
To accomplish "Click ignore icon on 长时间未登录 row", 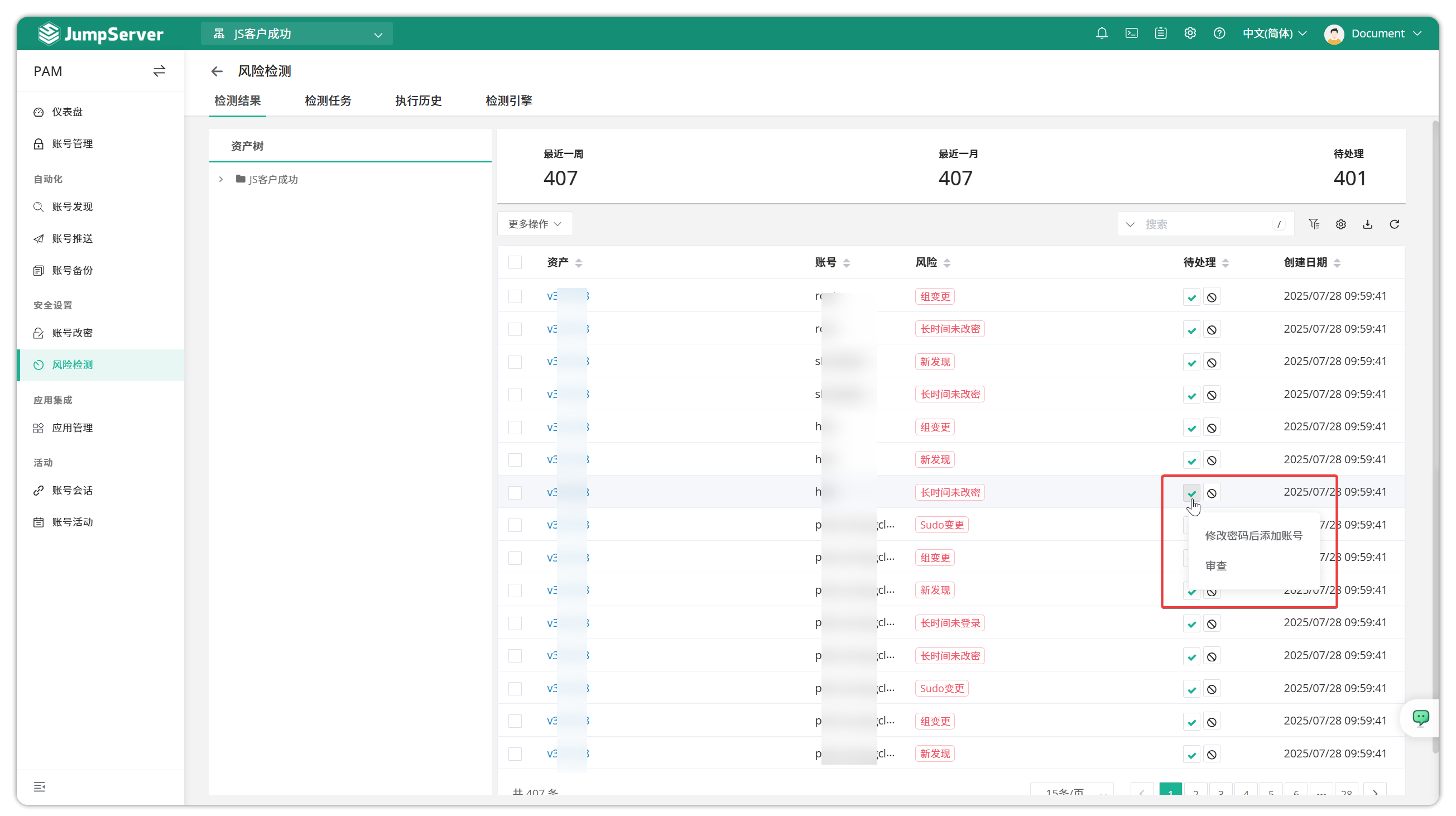I will (x=1212, y=624).
